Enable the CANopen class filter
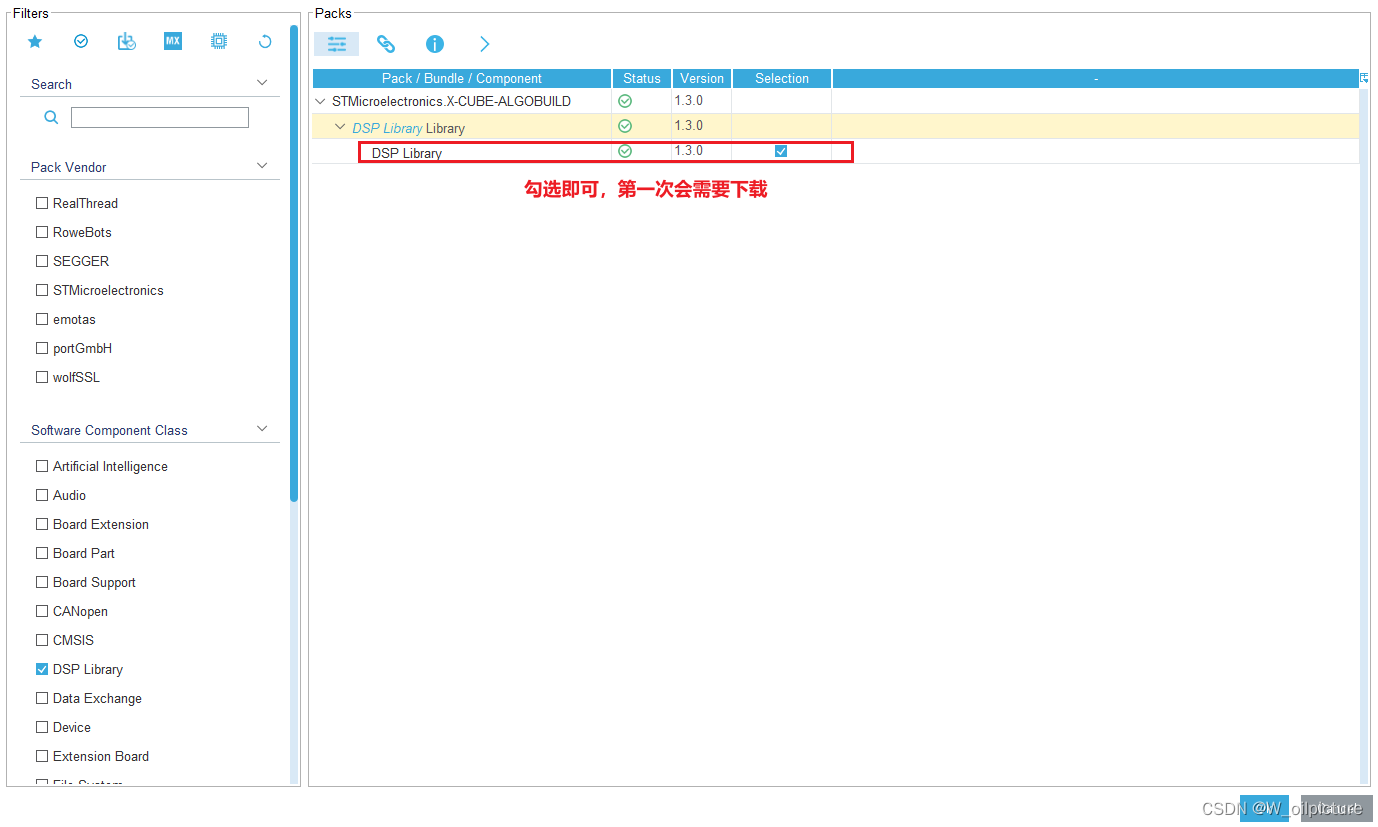 click(x=42, y=611)
